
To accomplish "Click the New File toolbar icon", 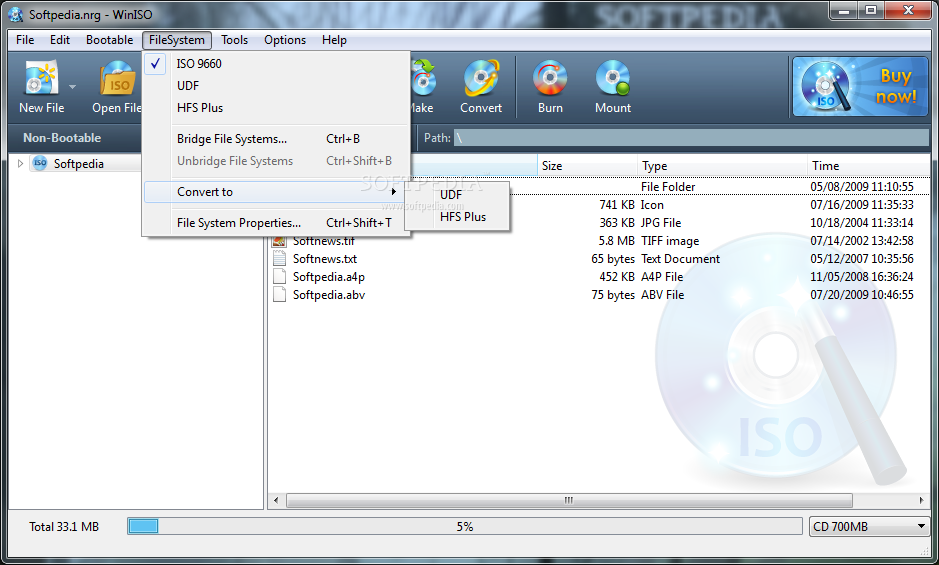I will click(41, 78).
